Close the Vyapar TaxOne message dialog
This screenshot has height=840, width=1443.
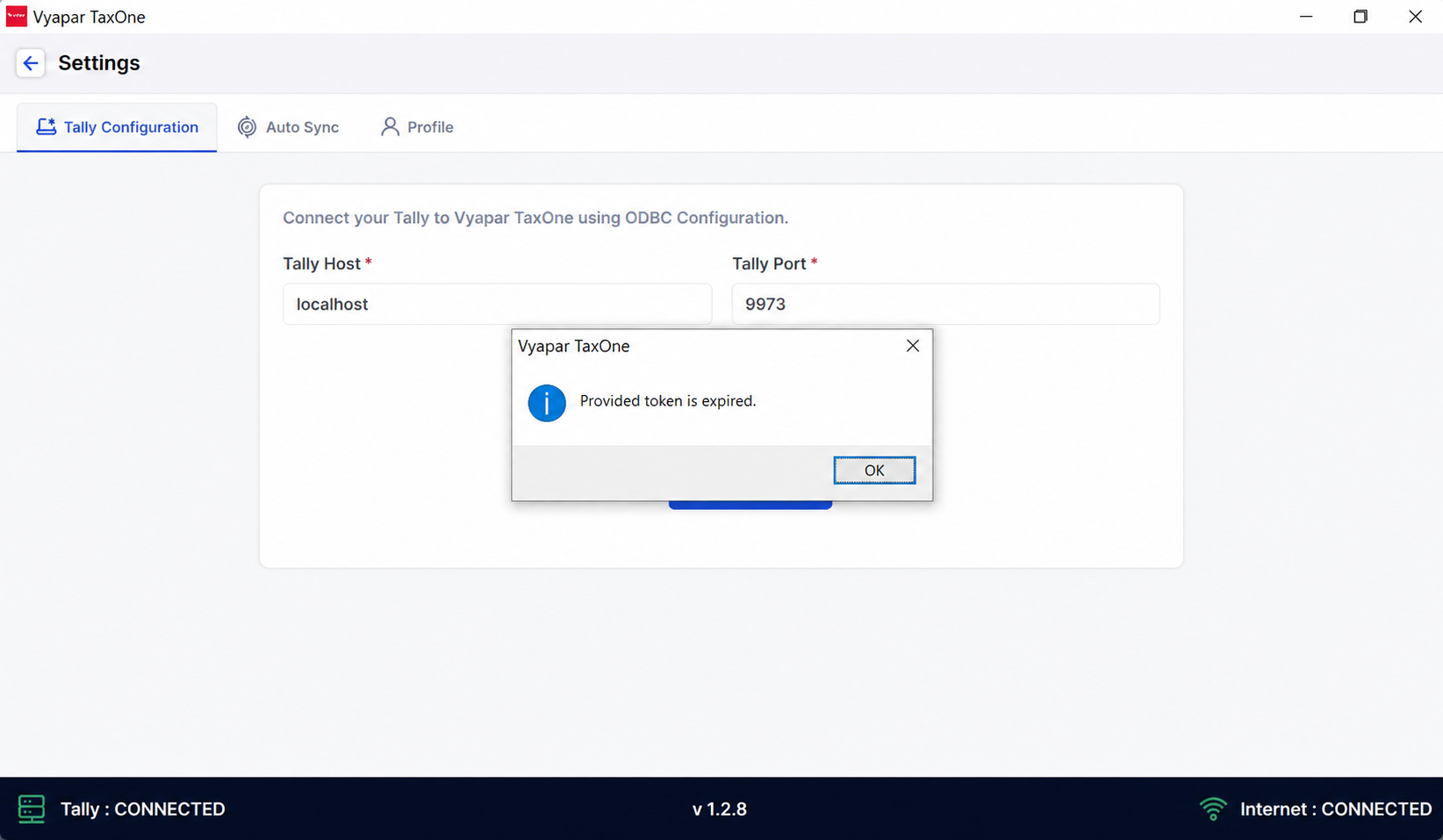pos(913,346)
